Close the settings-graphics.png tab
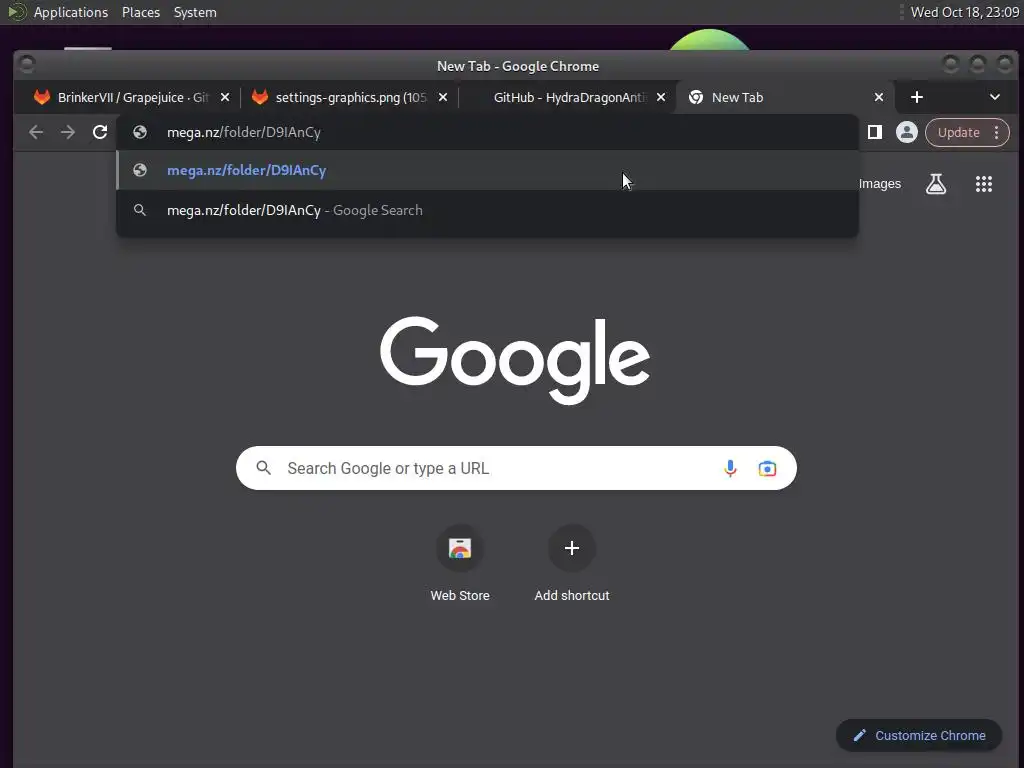Screen dimensions: 1024x768 click(x=443, y=97)
